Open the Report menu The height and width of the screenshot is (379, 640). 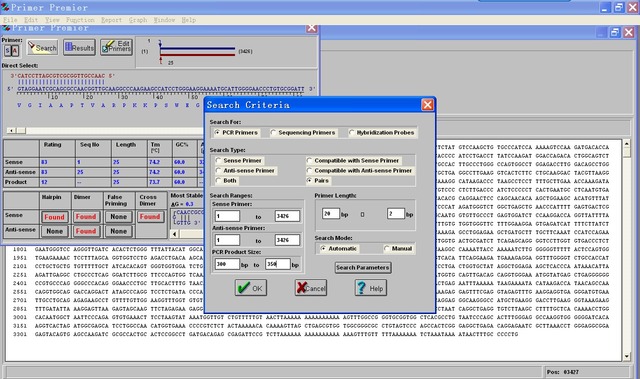111,20
